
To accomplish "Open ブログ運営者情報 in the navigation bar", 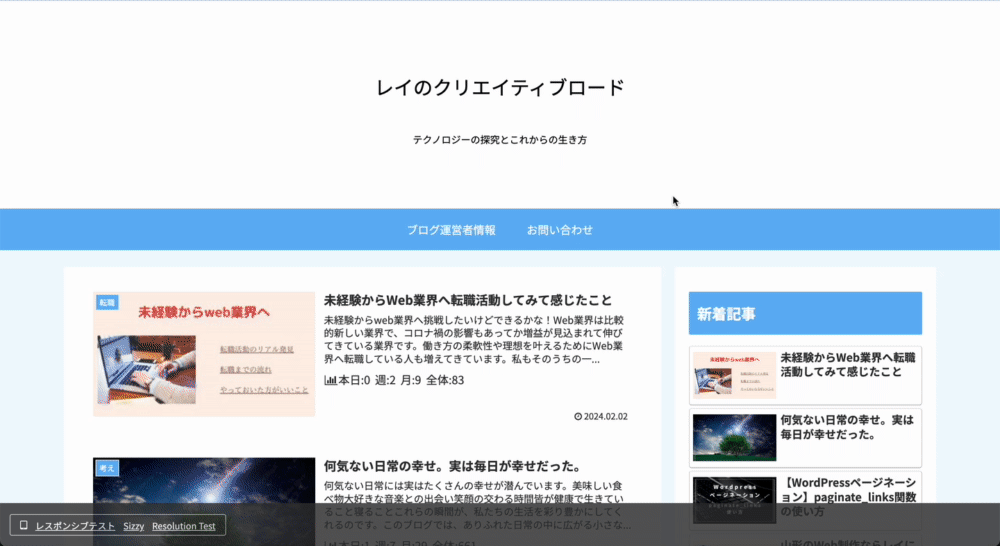I will click(452, 230).
